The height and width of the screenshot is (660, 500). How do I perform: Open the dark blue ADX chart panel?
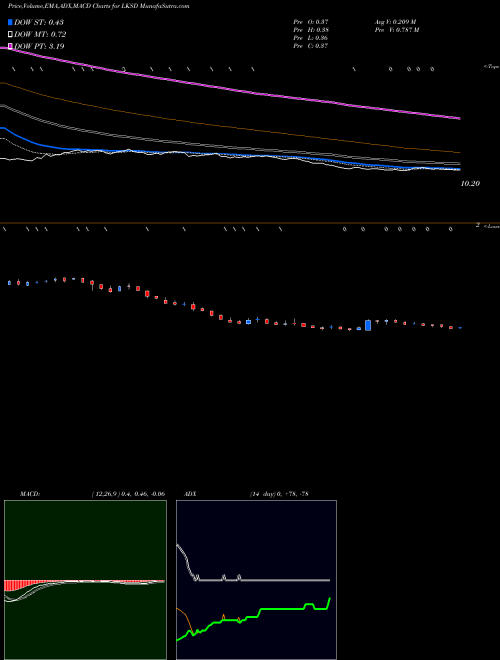(x=256, y=580)
